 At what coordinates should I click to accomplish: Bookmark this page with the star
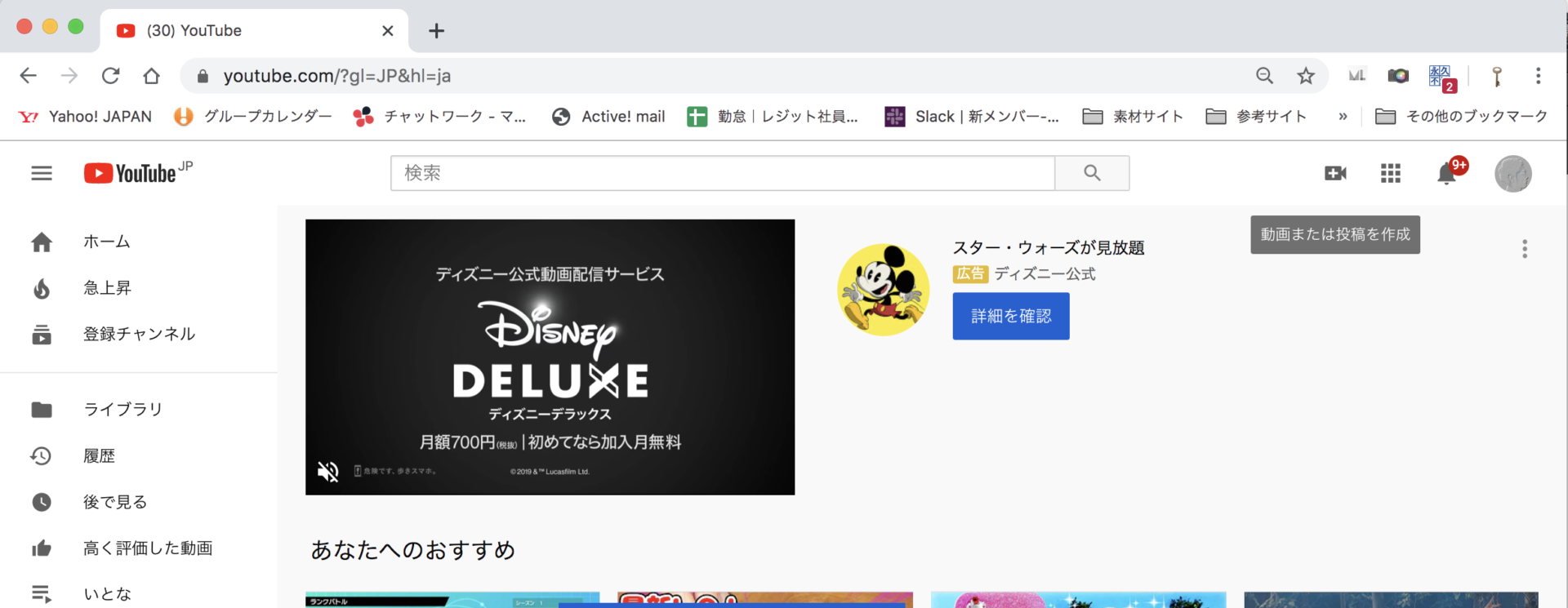tap(1306, 76)
